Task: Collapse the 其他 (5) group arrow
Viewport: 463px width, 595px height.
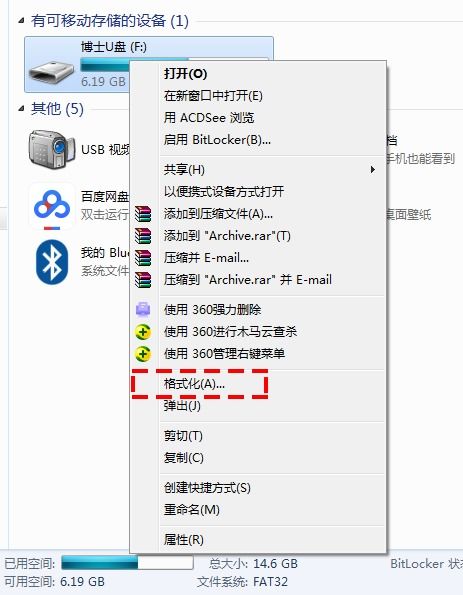Action: coord(21,109)
